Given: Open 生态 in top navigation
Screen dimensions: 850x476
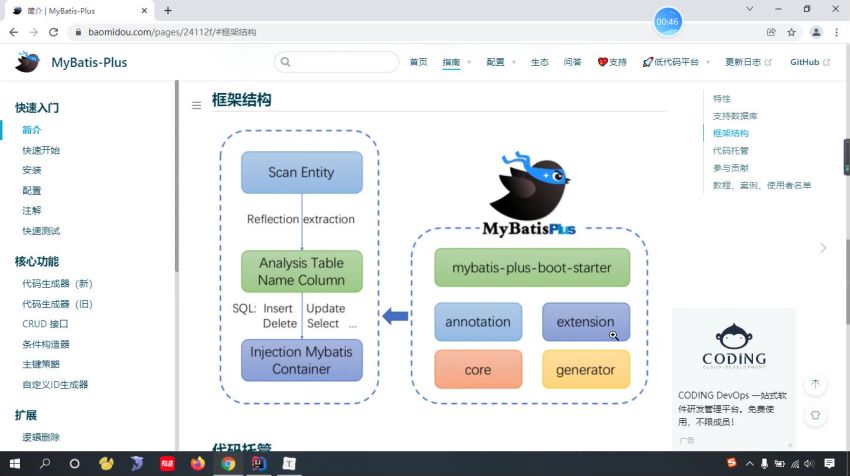Looking at the screenshot, I should tap(539, 62).
